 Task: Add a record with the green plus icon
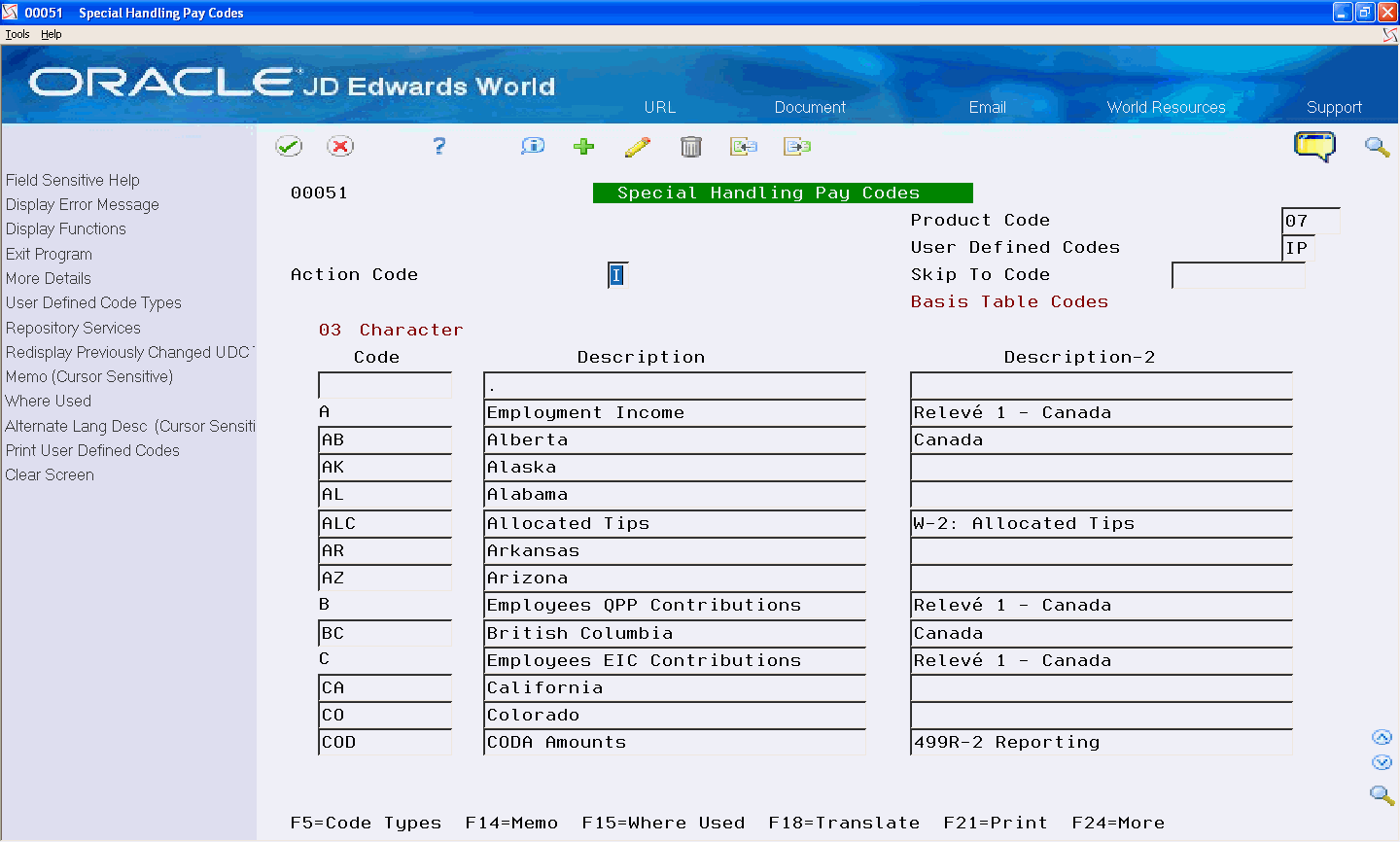coord(583,146)
